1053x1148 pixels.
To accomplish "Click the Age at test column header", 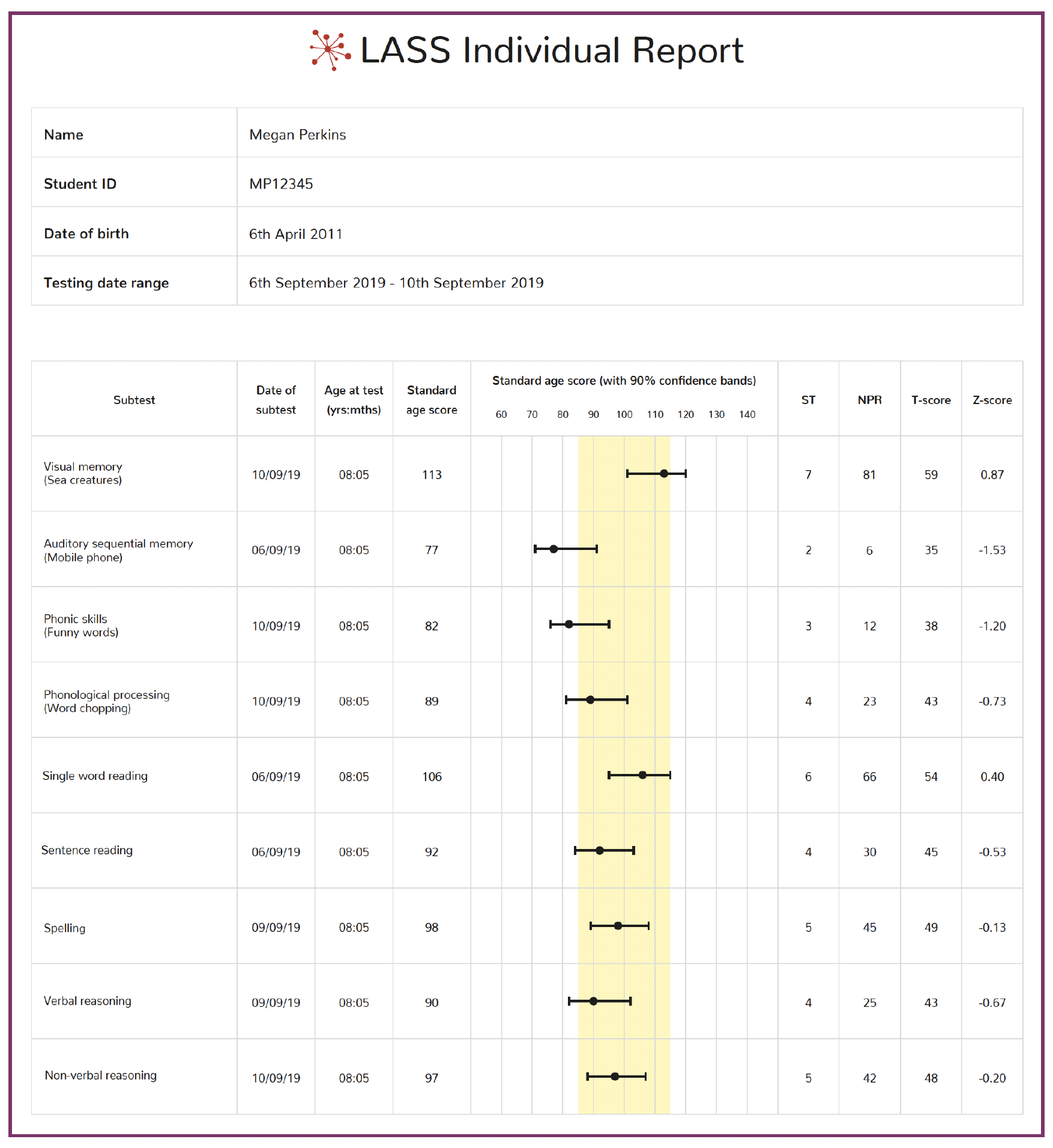I will coord(354,400).
